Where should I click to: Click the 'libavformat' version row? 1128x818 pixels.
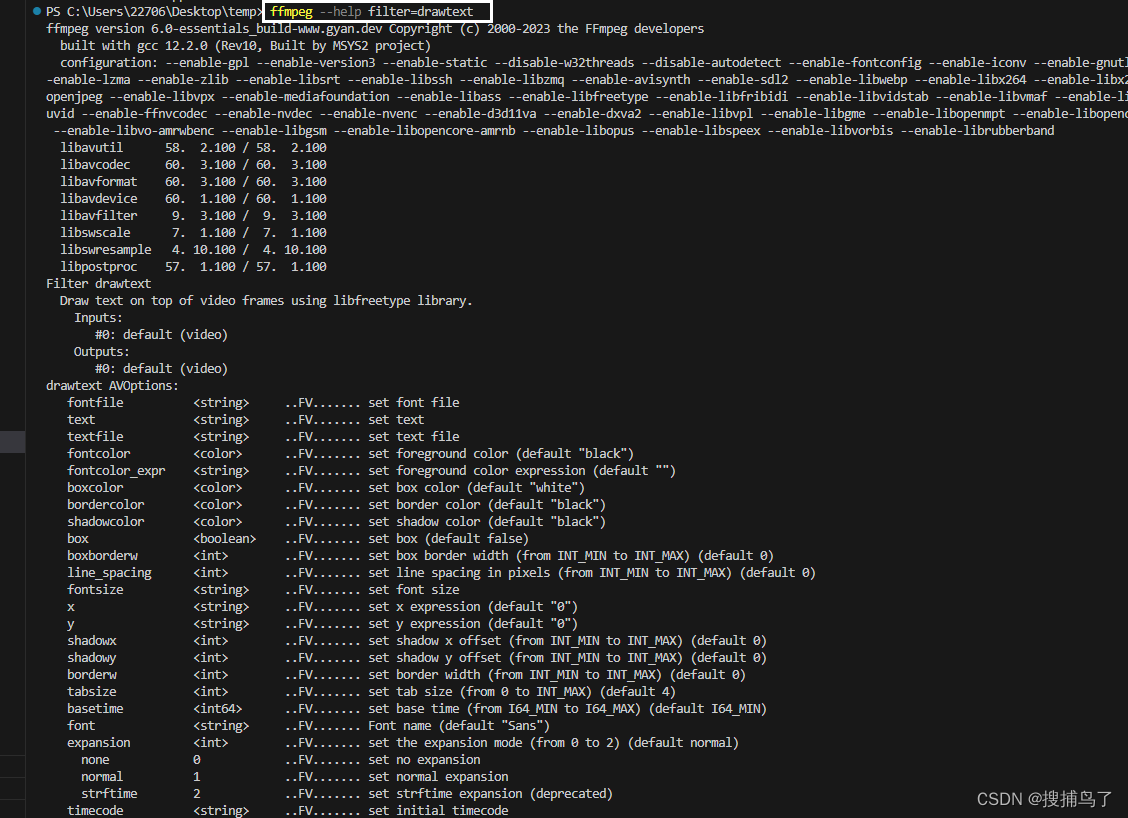coord(193,181)
